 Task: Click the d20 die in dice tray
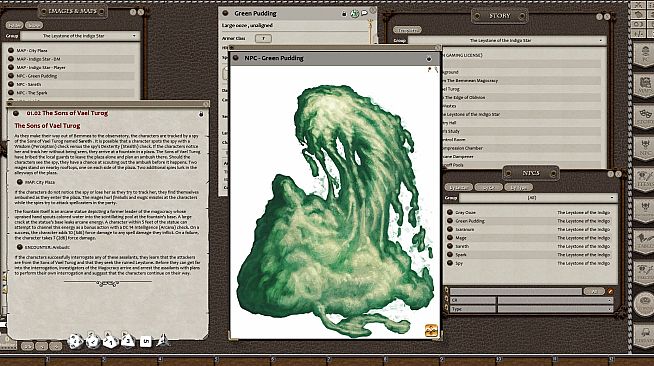75,341
